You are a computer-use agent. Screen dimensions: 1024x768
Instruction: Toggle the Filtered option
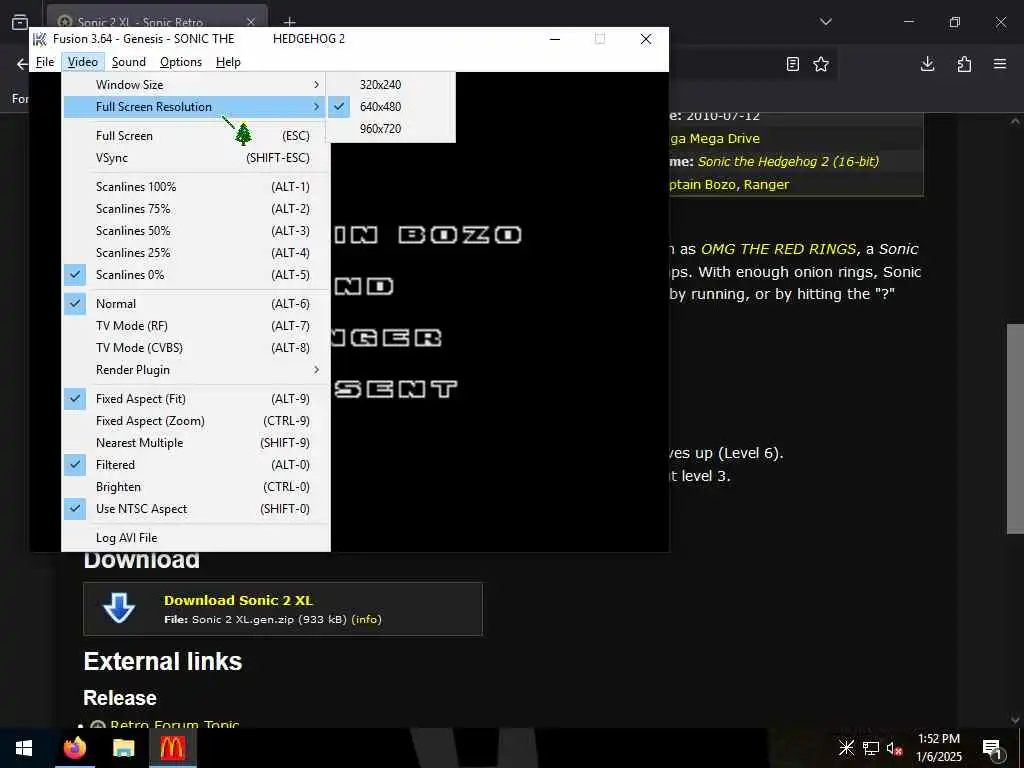click(196, 465)
